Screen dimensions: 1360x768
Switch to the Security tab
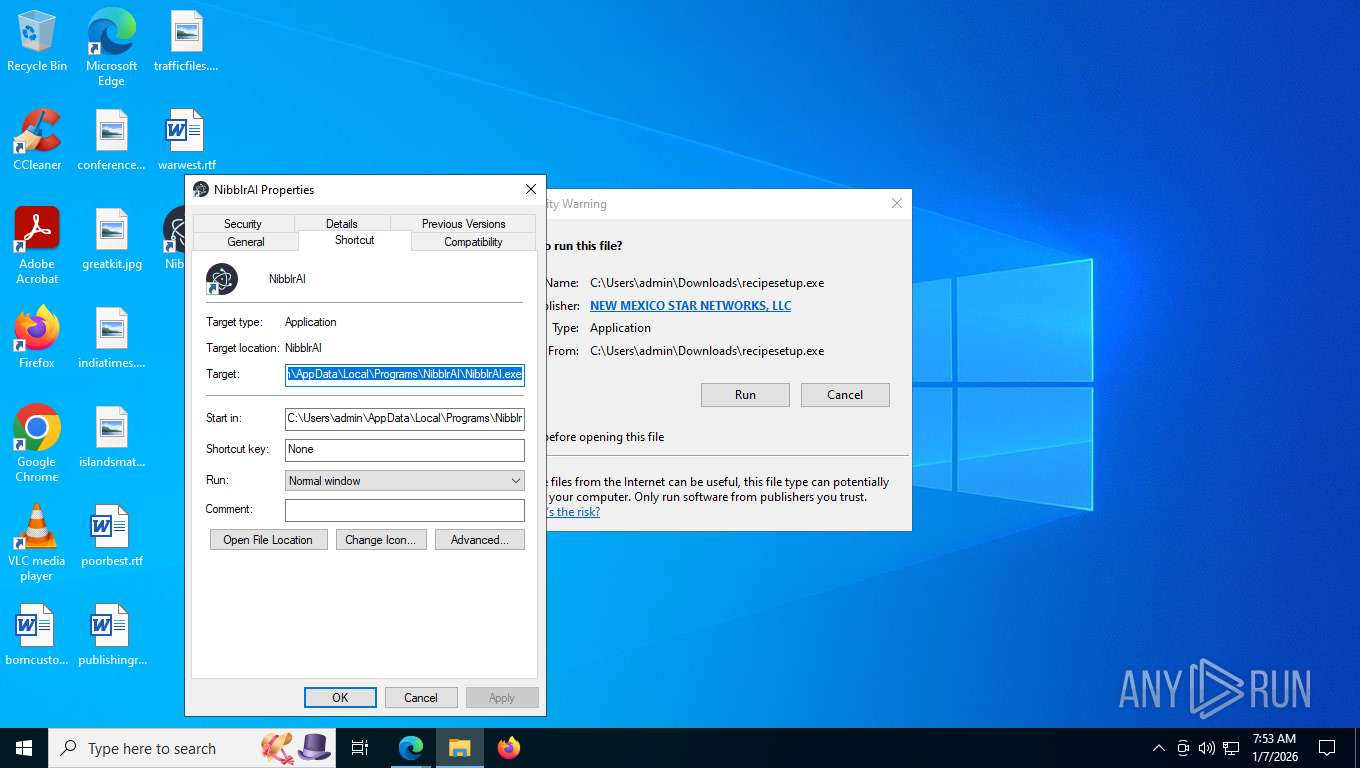pos(242,224)
